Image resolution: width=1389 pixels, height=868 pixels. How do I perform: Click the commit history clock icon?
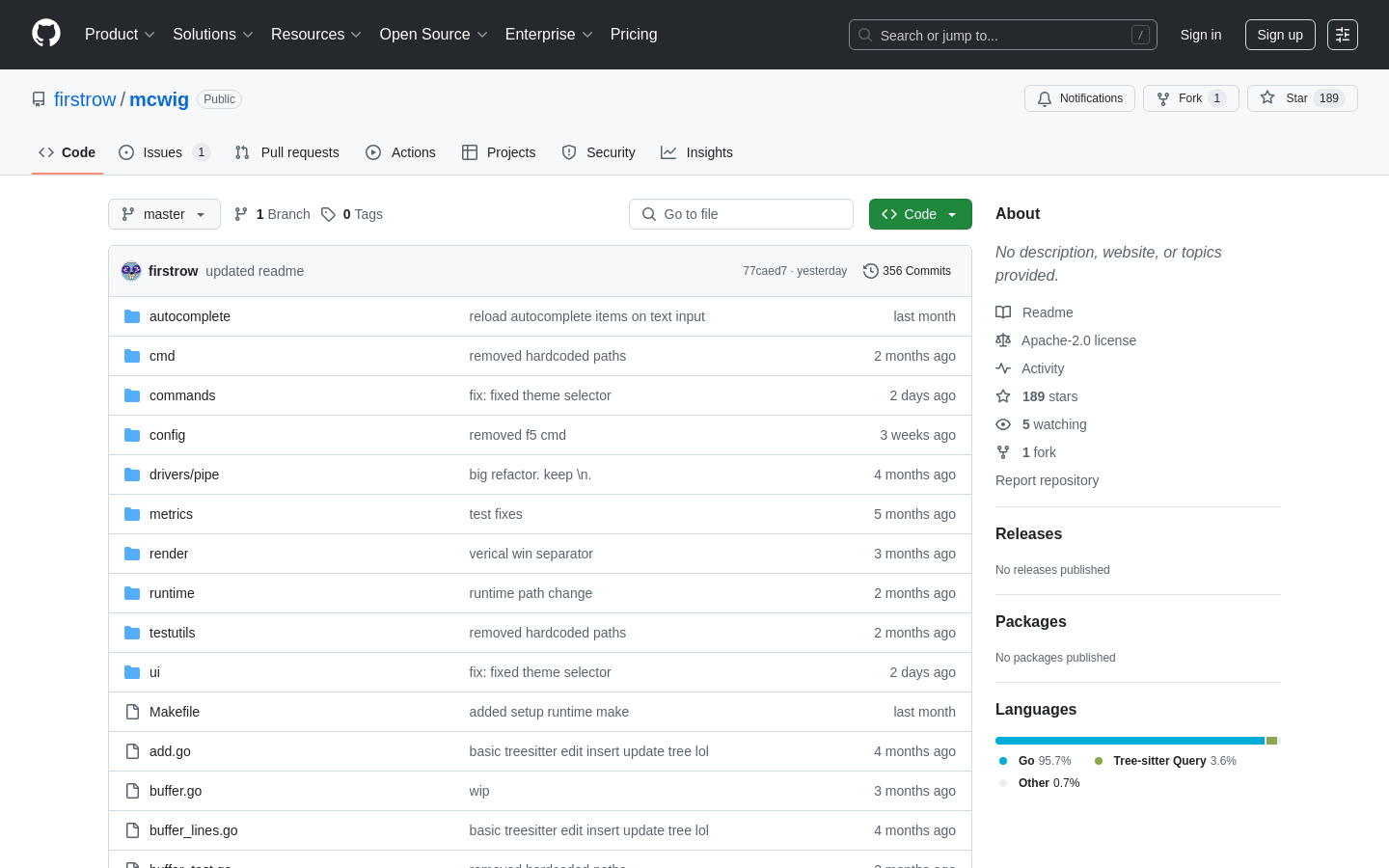[871, 271]
